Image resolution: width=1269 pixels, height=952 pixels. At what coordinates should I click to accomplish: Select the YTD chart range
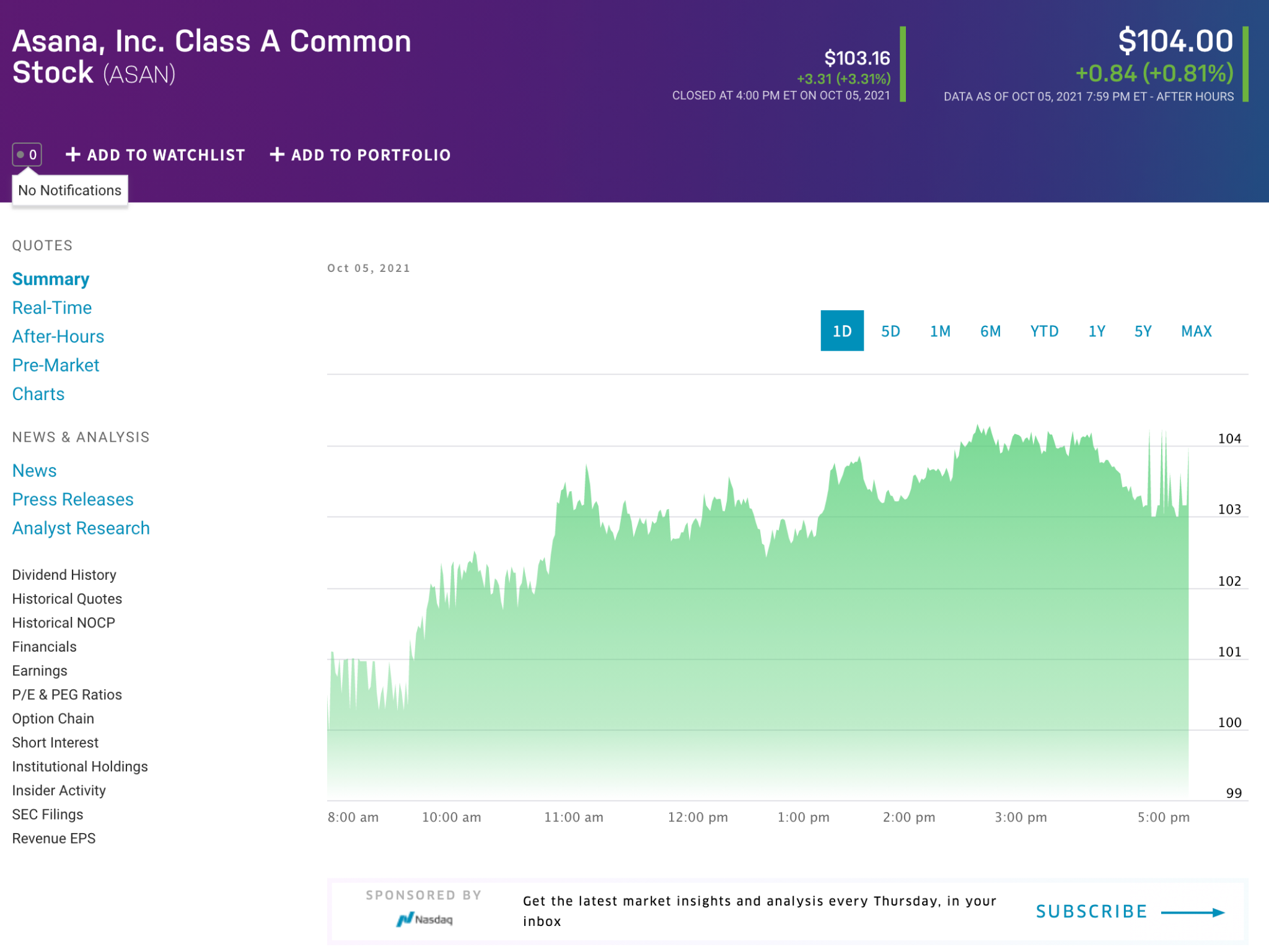pyautogui.click(x=1044, y=331)
